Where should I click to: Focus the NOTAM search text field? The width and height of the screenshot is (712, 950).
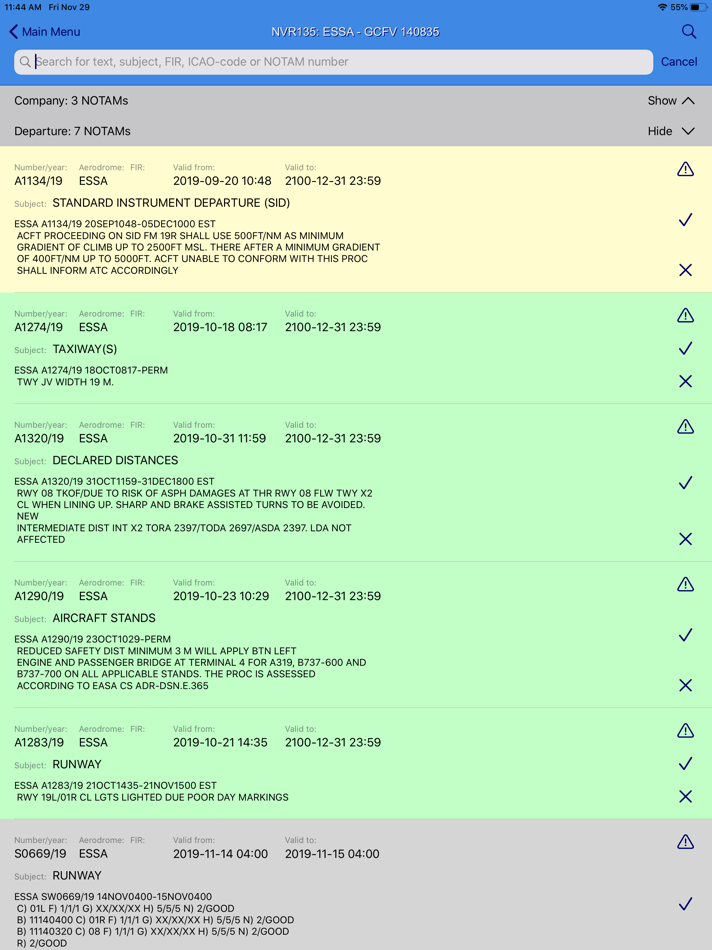pyautogui.click(x=333, y=62)
